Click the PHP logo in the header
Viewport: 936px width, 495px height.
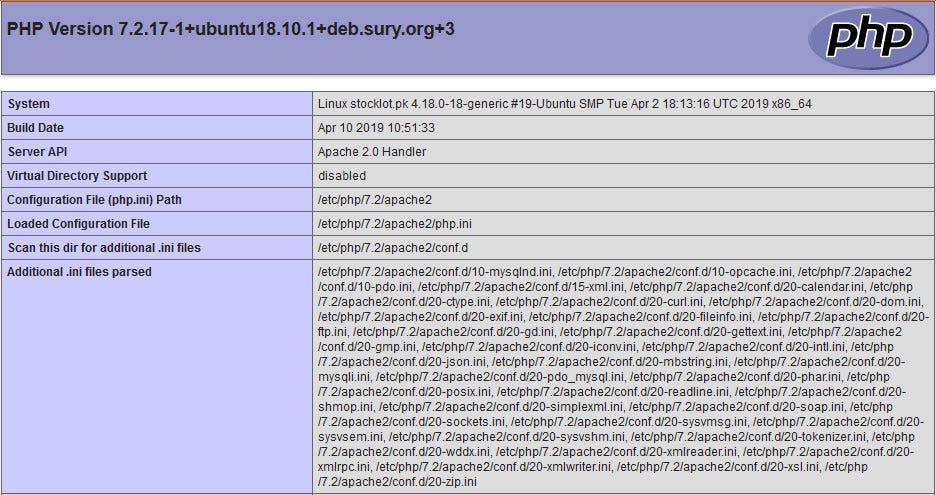click(x=869, y=38)
